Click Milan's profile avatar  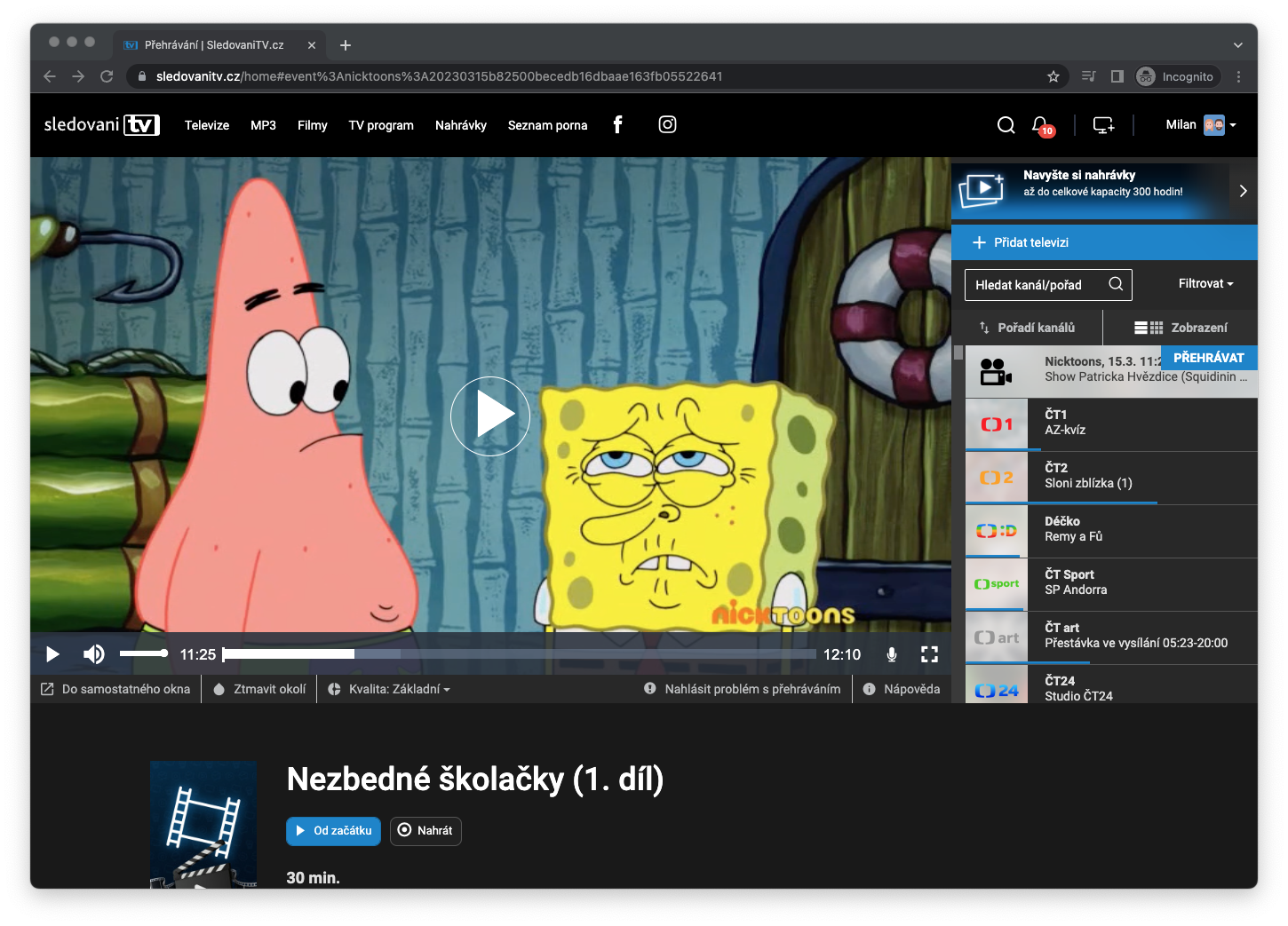pyautogui.click(x=1213, y=125)
